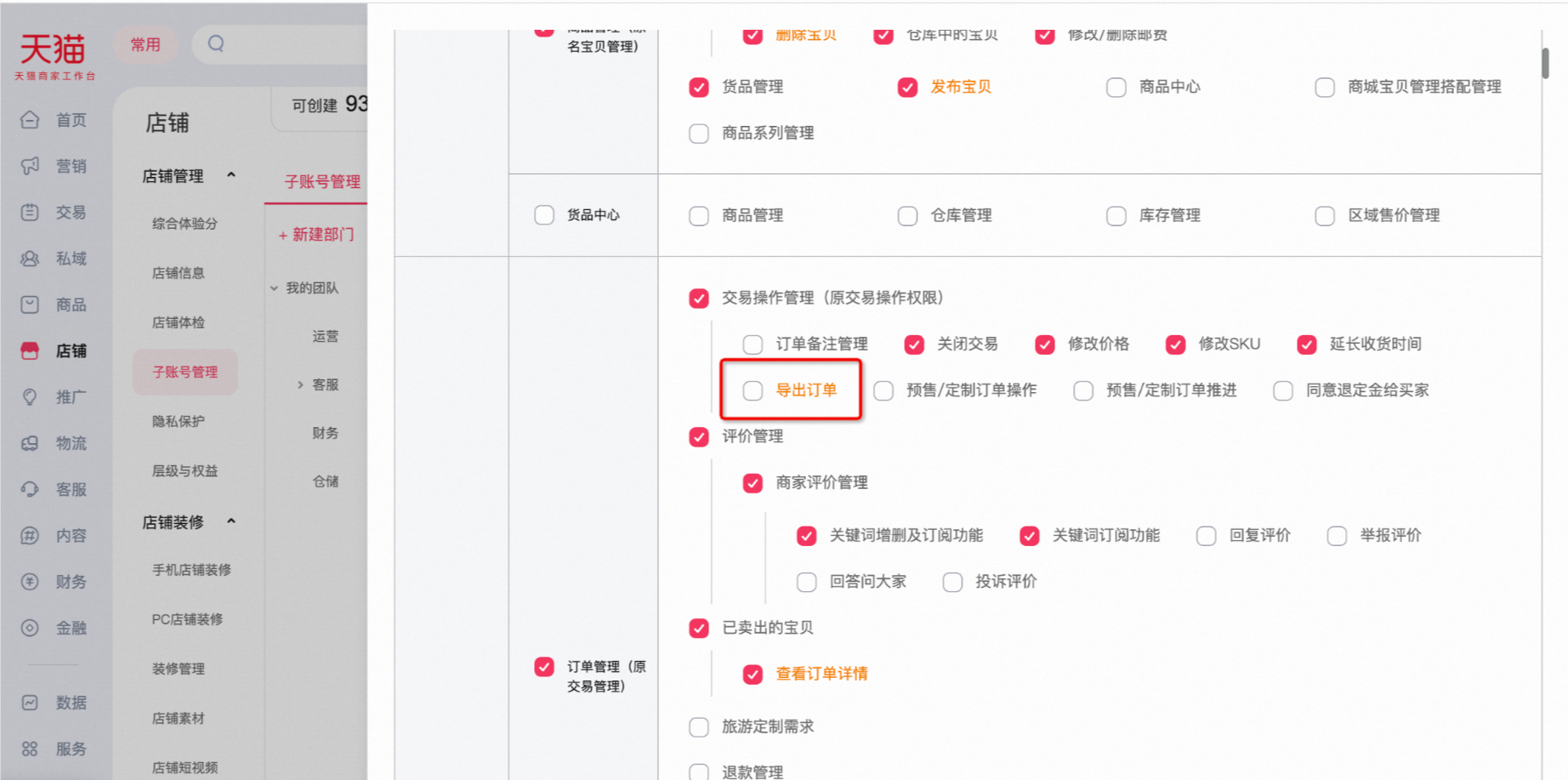The image size is (1568, 780).
Task: Open the 物流 logistics icon
Action: click(x=30, y=443)
